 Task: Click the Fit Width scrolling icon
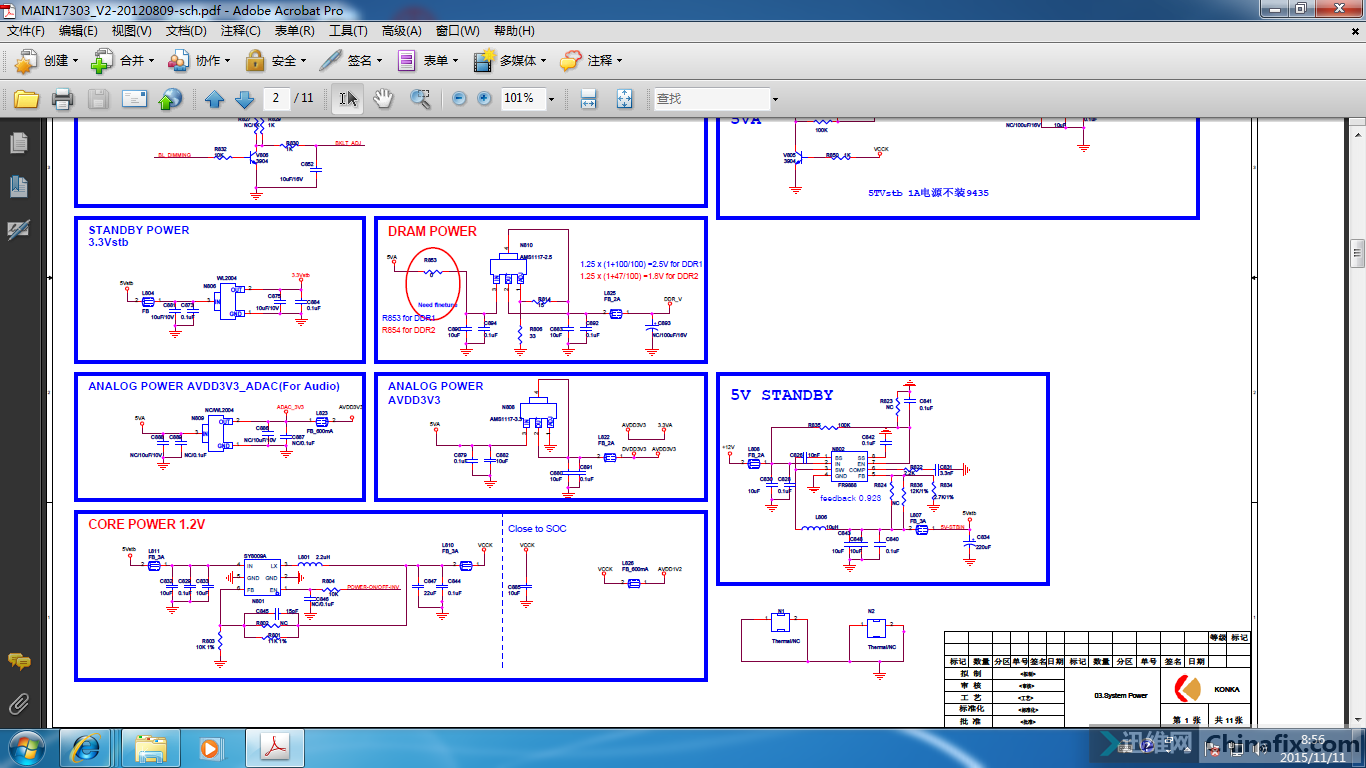tap(589, 99)
